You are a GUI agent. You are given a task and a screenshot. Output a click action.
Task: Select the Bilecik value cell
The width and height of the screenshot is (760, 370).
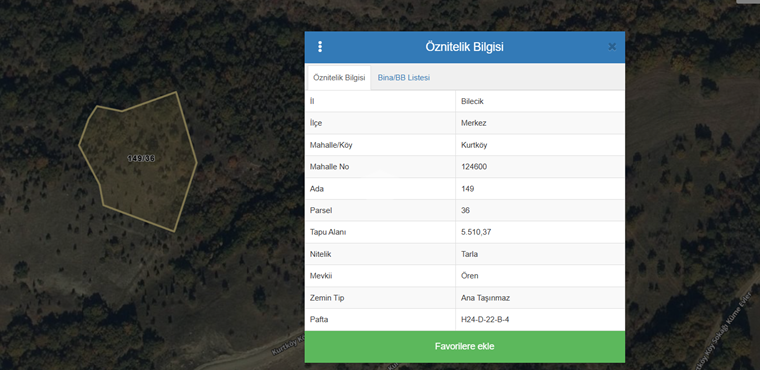tap(540, 101)
